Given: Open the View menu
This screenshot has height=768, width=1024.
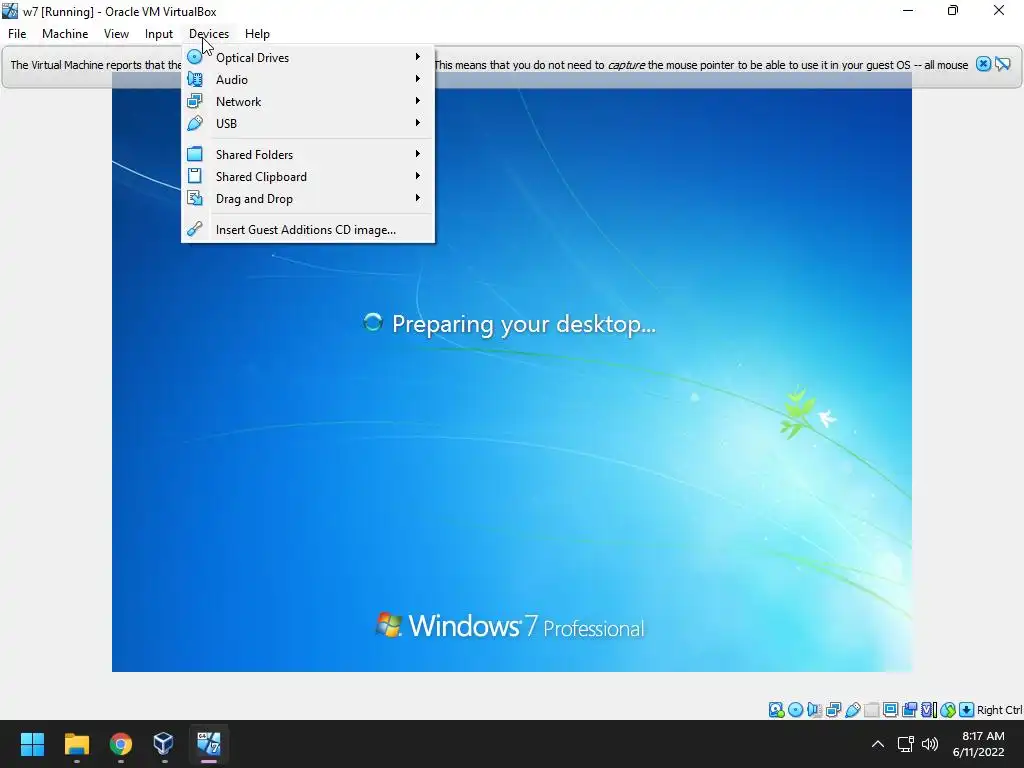Looking at the screenshot, I should click(116, 34).
